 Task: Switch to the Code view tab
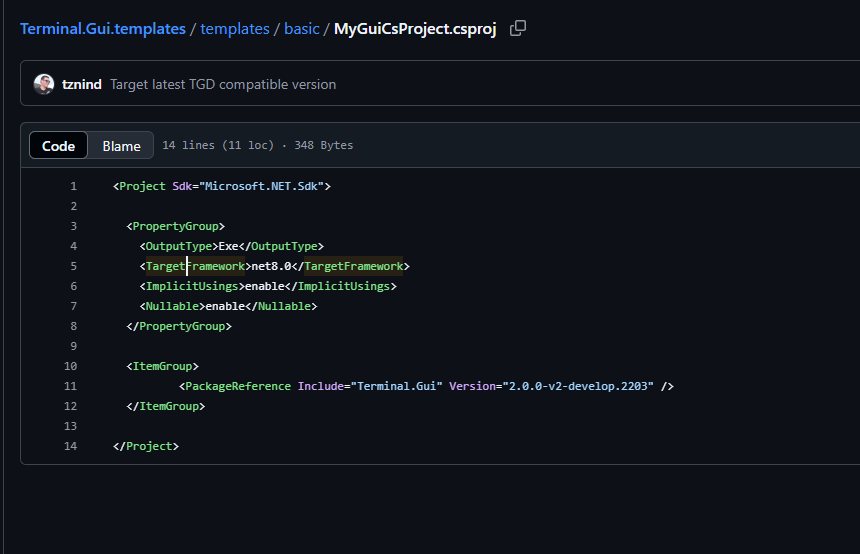point(58,146)
